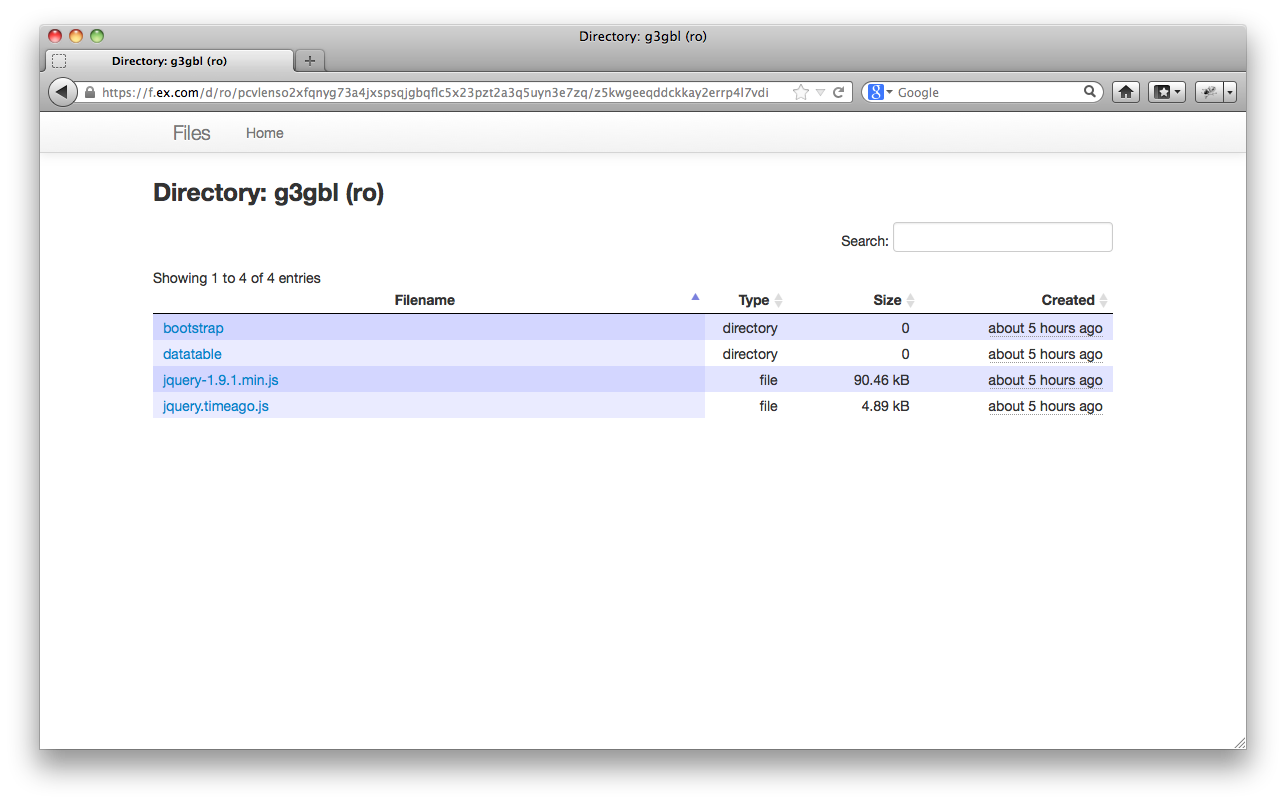Click 'about 5 hours ago' in bootstrap row
This screenshot has width=1286, height=804.
(1045, 328)
